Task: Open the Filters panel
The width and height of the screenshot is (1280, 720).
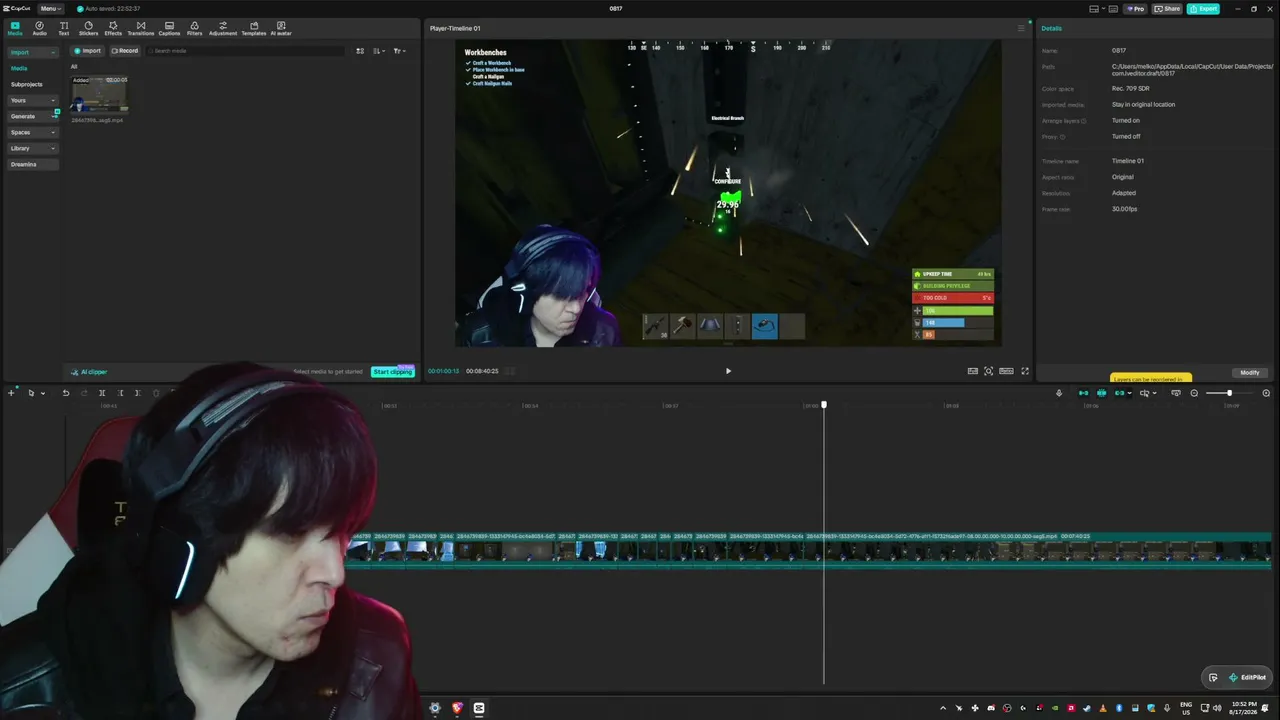Action: click(x=194, y=28)
